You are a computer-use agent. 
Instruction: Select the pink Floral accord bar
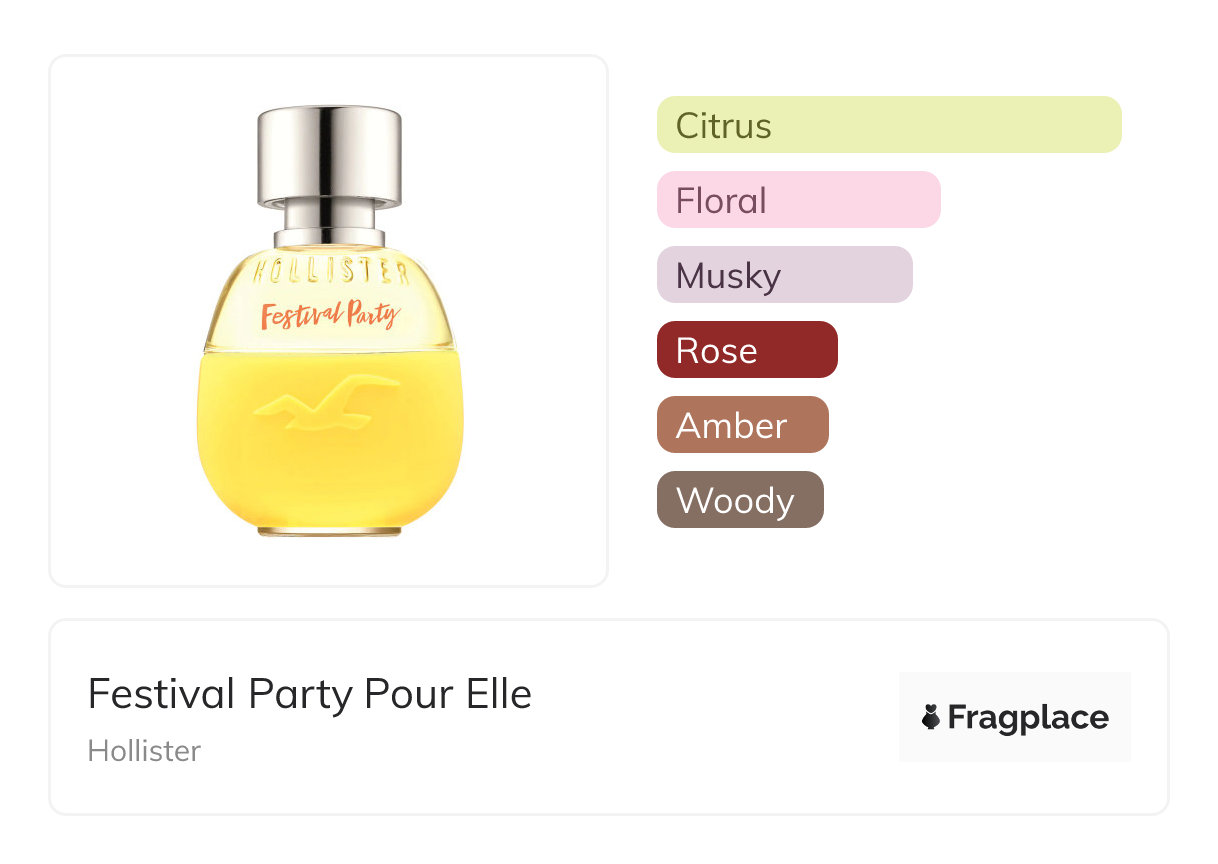(x=798, y=200)
